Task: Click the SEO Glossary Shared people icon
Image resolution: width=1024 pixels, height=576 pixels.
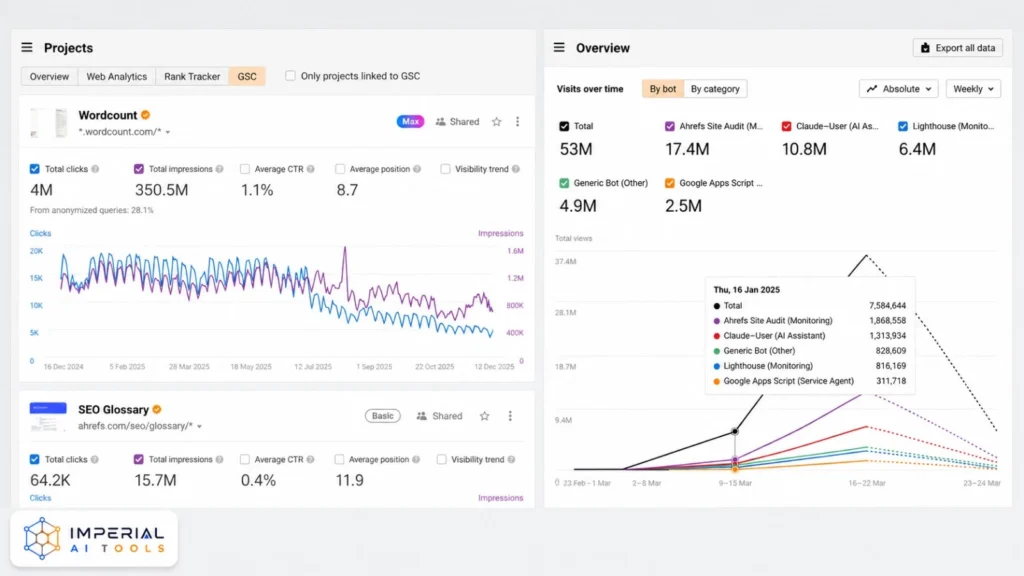Action: 422,416
